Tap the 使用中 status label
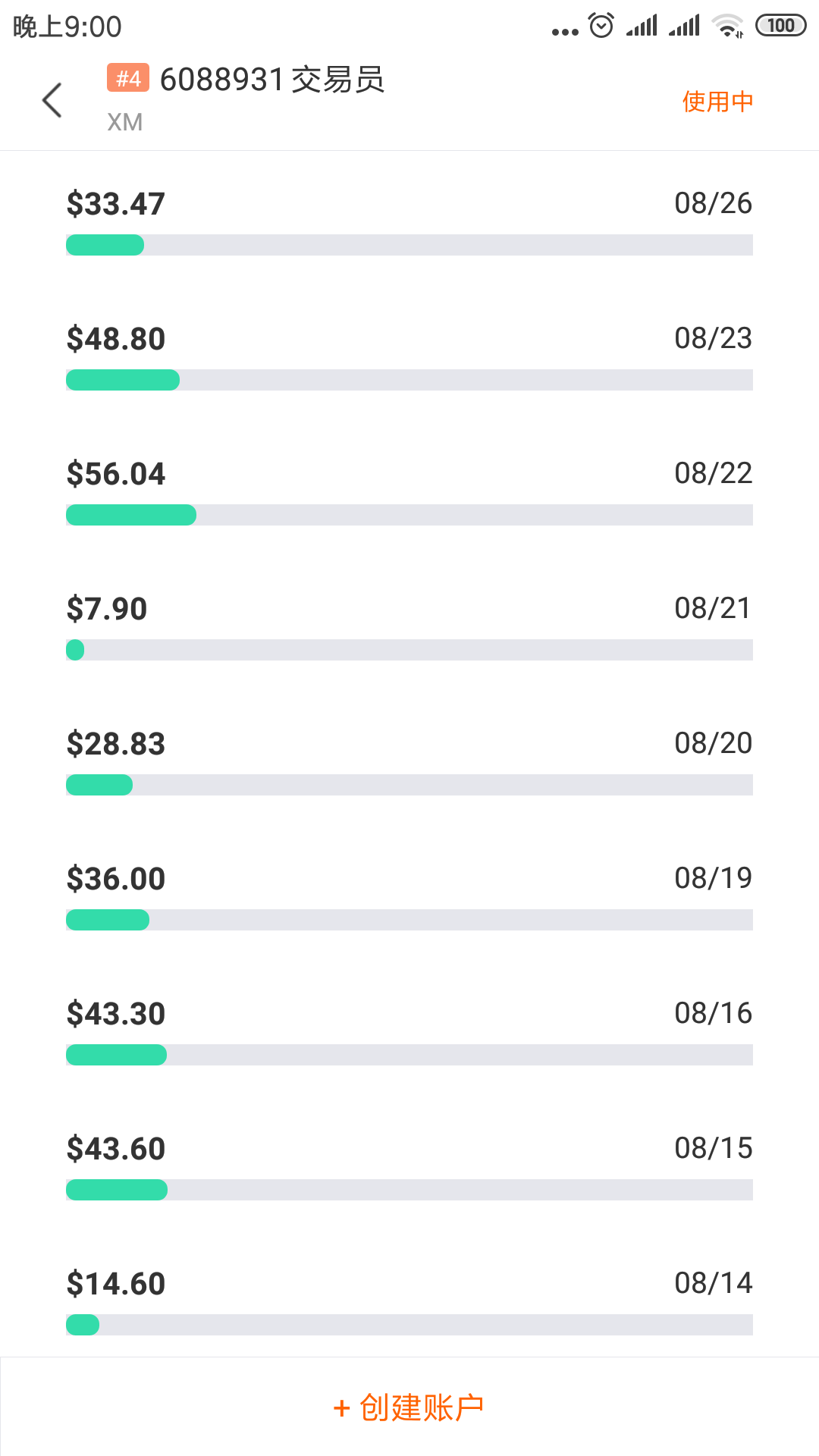 tap(717, 101)
